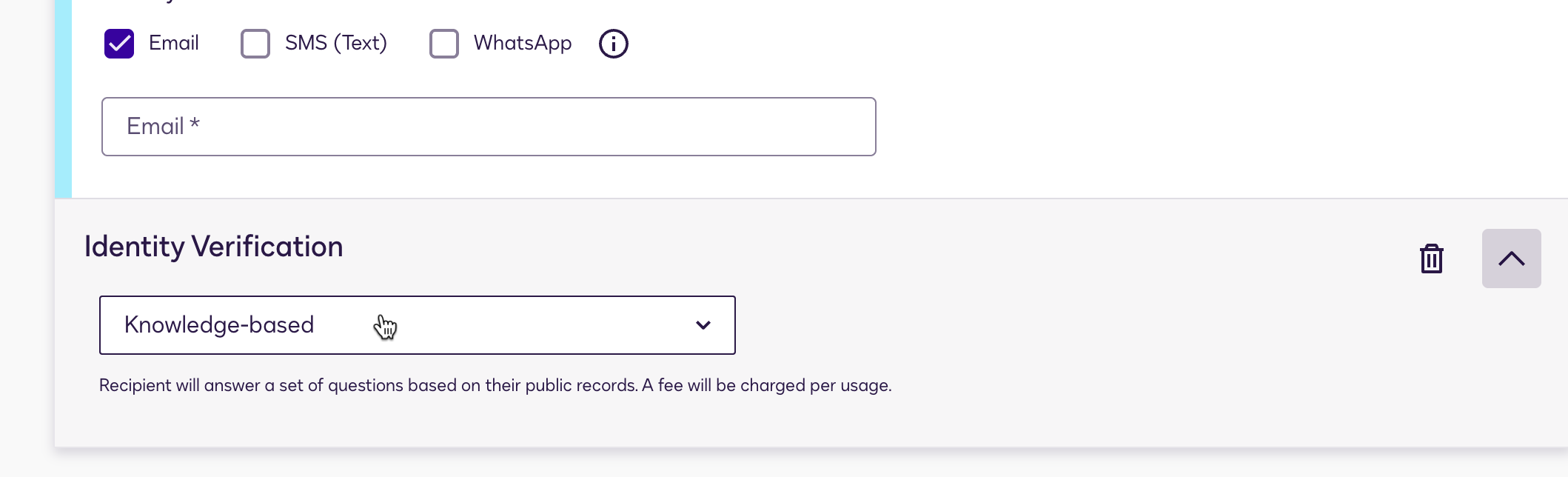Open the messaging channels info tooltip
The width and height of the screenshot is (1568, 477).
tap(612, 44)
